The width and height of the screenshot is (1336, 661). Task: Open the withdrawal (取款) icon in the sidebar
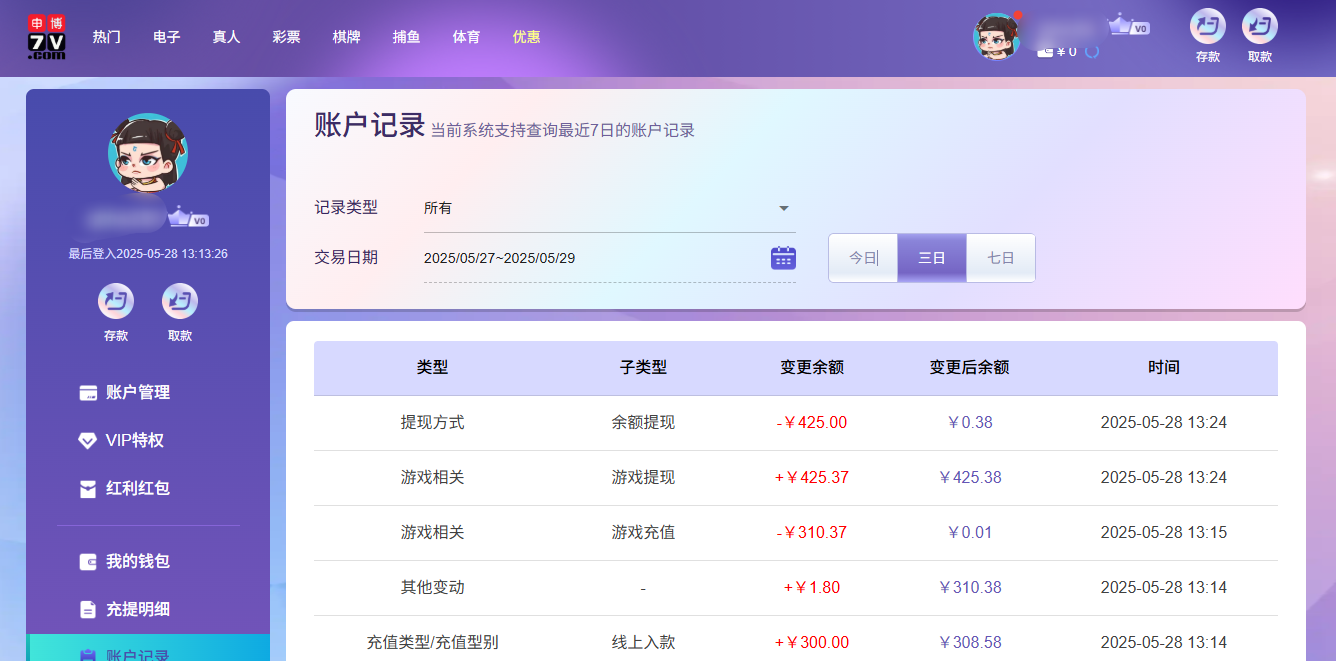pos(179,301)
